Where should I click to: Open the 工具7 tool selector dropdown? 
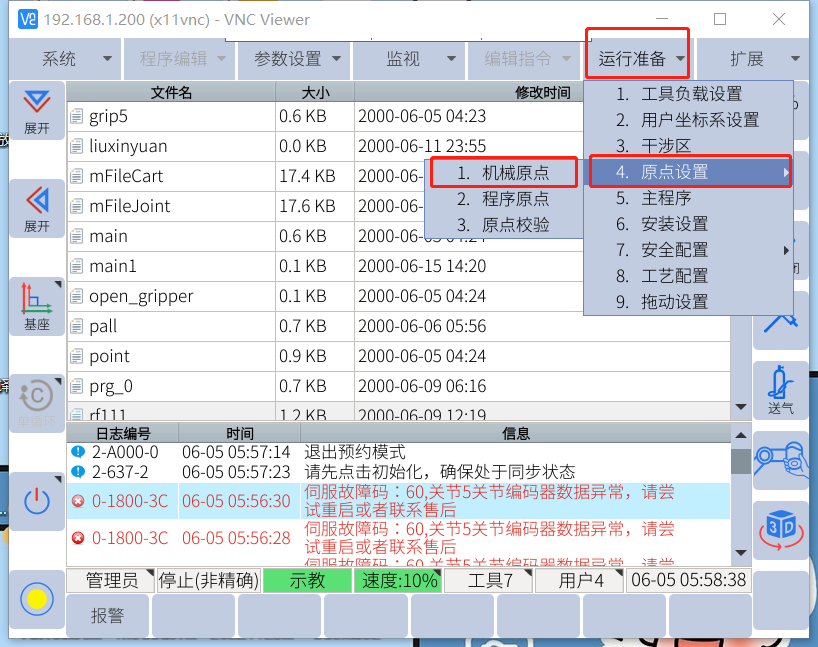(x=487, y=580)
